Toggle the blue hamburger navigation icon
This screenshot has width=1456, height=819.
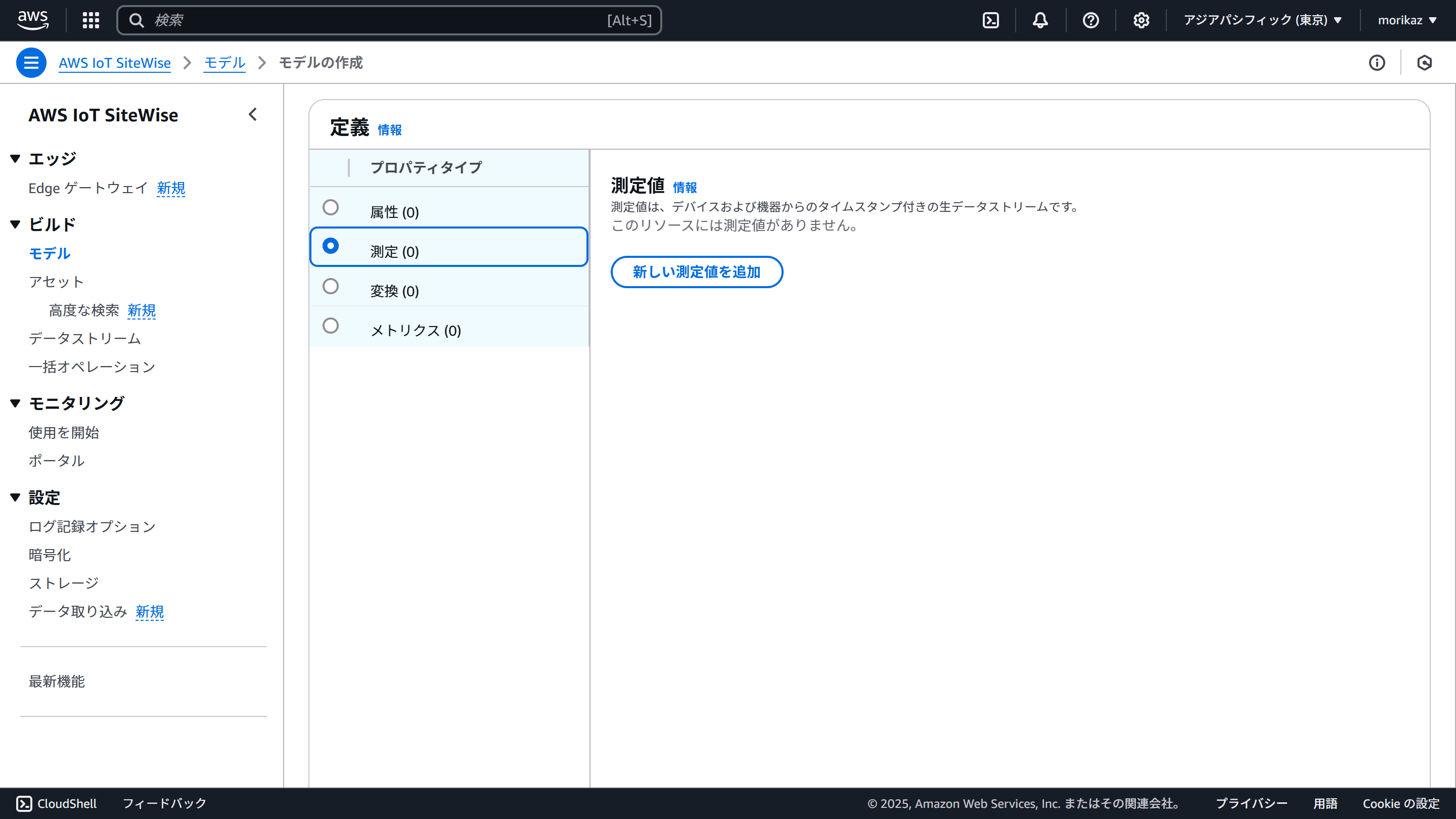pos(31,62)
